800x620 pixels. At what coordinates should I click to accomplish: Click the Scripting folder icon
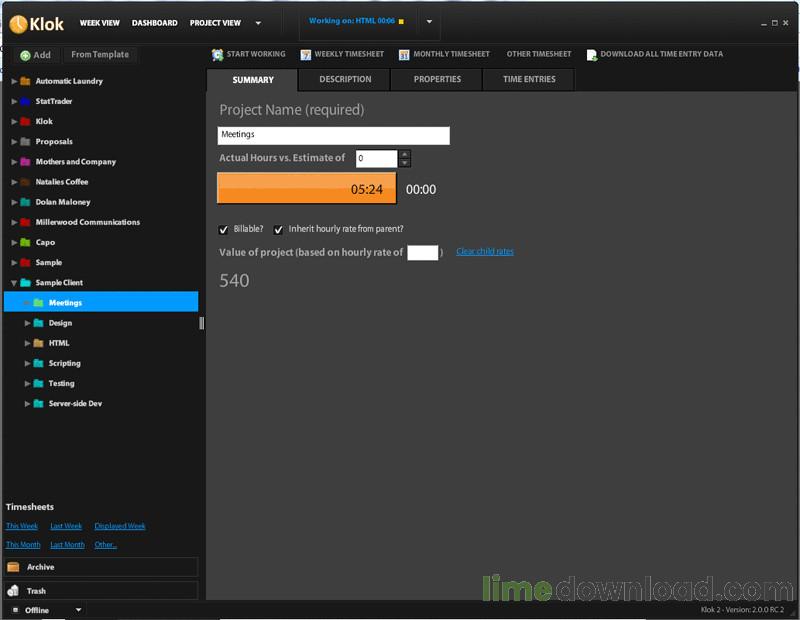(x=38, y=363)
